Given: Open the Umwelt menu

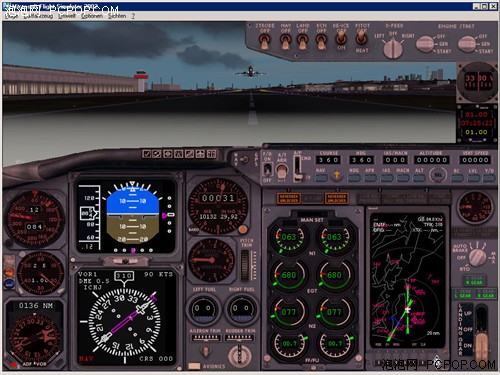Looking at the screenshot, I should pos(67,16).
